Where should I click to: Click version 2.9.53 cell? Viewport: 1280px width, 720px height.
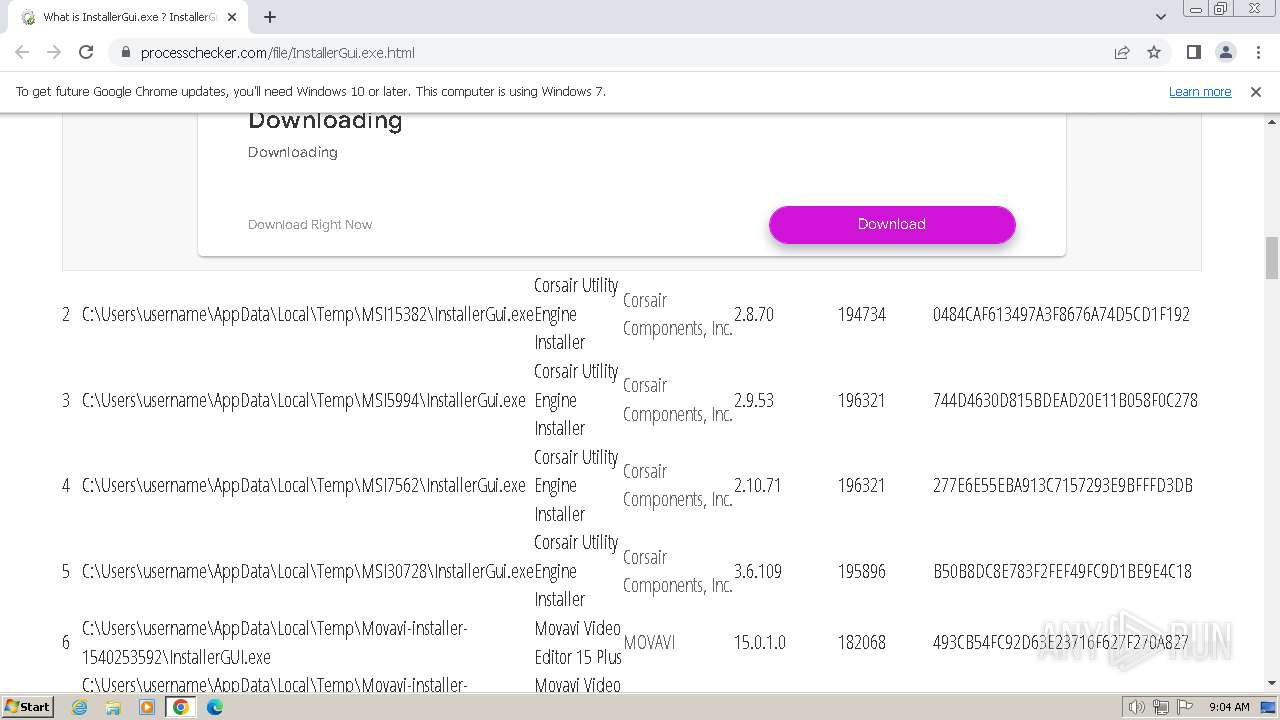point(754,400)
